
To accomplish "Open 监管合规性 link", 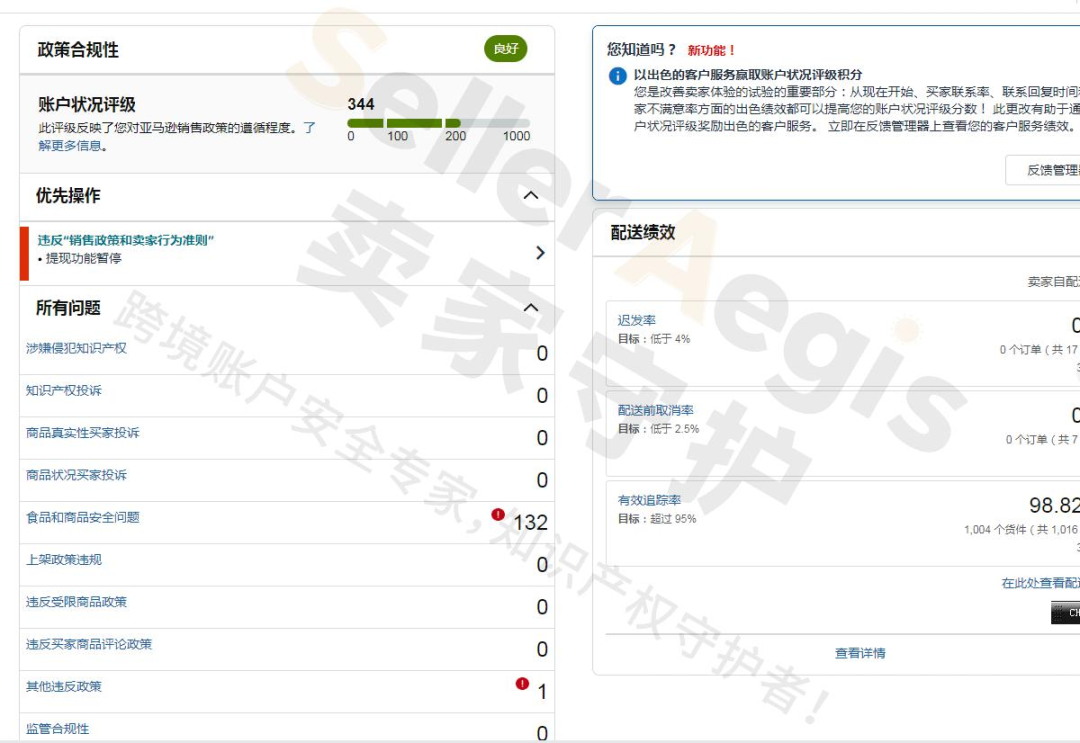I will [57, 729].
